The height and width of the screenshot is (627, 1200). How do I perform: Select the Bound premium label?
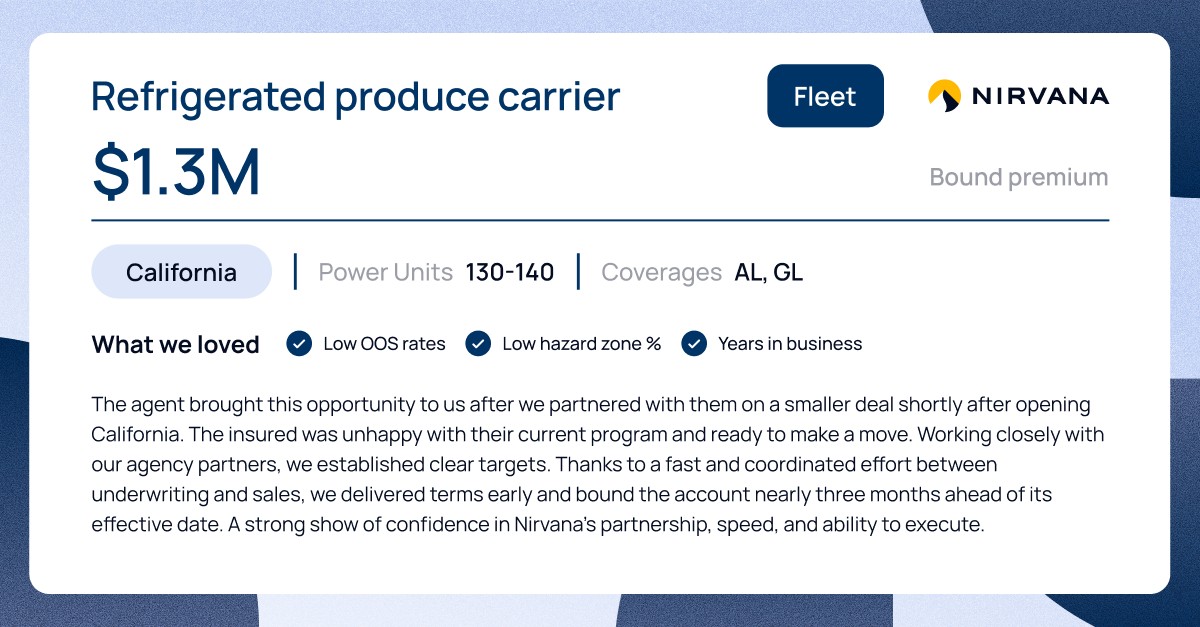pos(1019,177)
